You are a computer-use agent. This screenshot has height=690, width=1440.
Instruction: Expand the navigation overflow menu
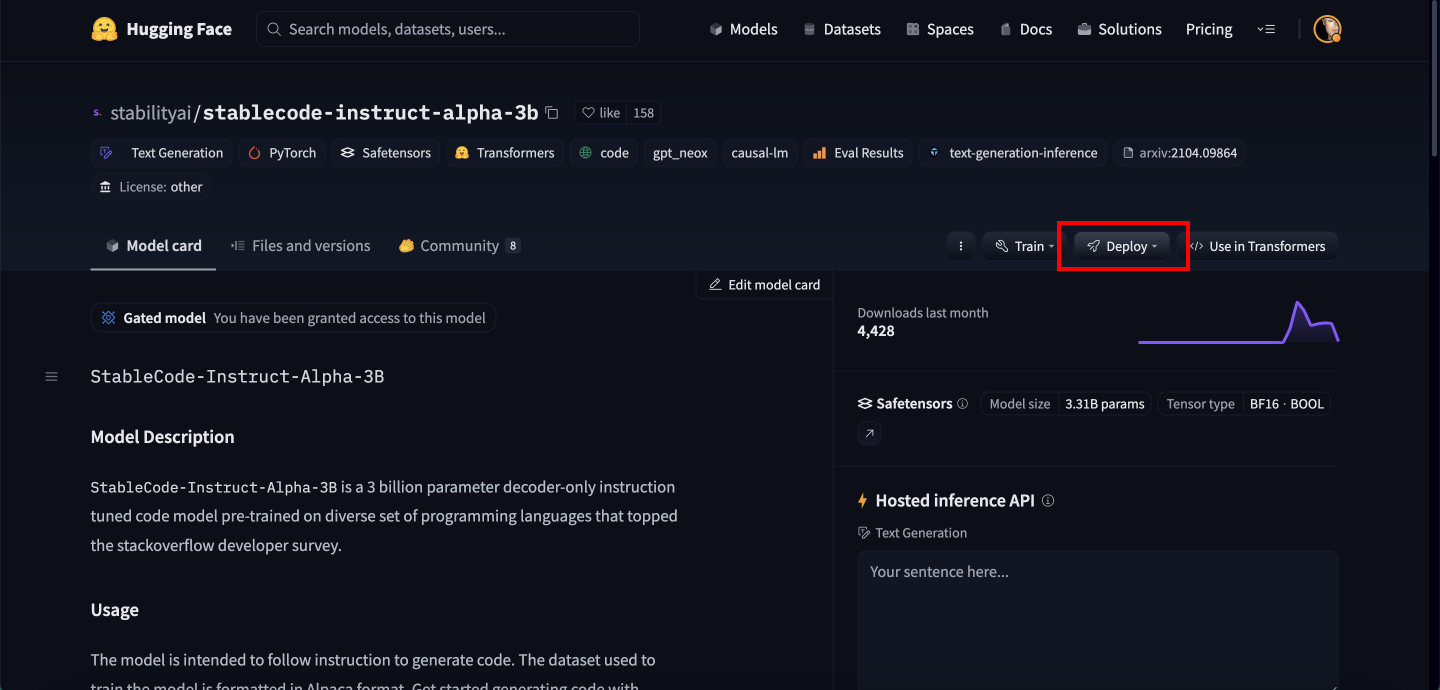[x=1266, y=29]
